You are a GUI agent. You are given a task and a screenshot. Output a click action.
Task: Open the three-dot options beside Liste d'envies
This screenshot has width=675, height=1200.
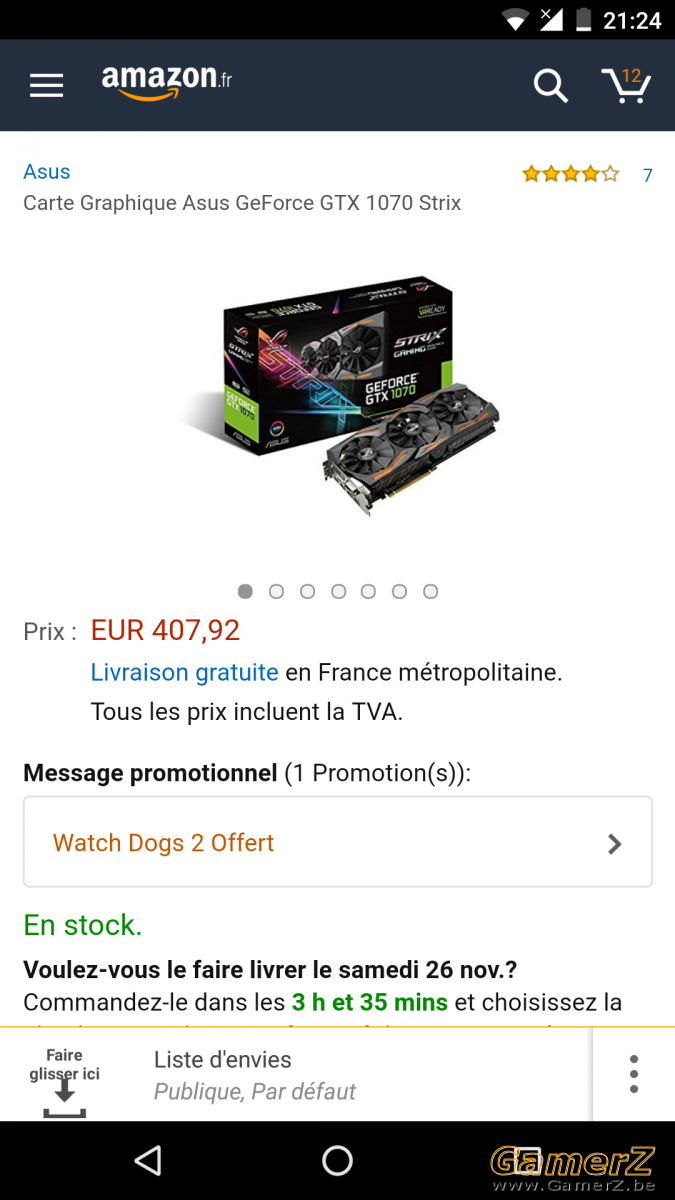[x=634, y=1073]
